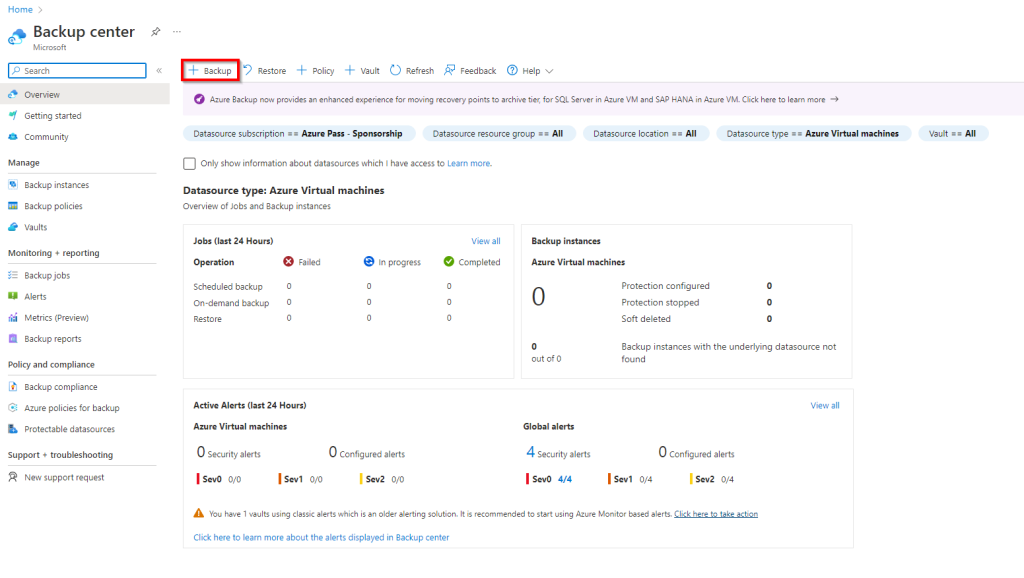The image size is (1024, 578).
Task: Click the Refresh toolbar label
Action: (x=420, y=71)
